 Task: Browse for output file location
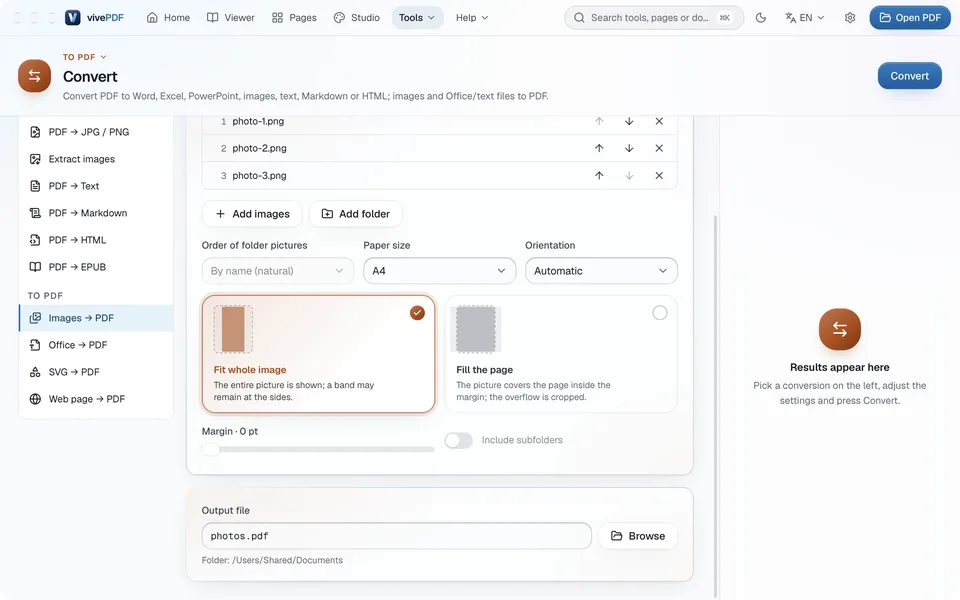click(638, 536)
